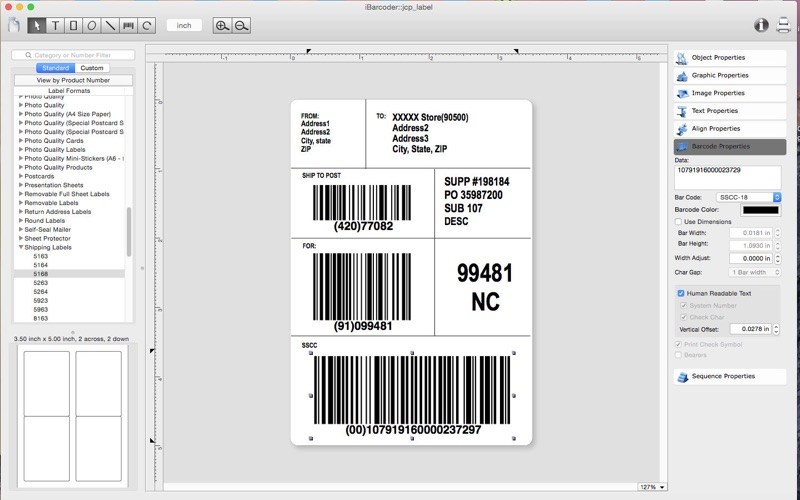Viewport: 800px width, 500px height.
Task: Click the printer icon
Action: (x=783, y=26)
